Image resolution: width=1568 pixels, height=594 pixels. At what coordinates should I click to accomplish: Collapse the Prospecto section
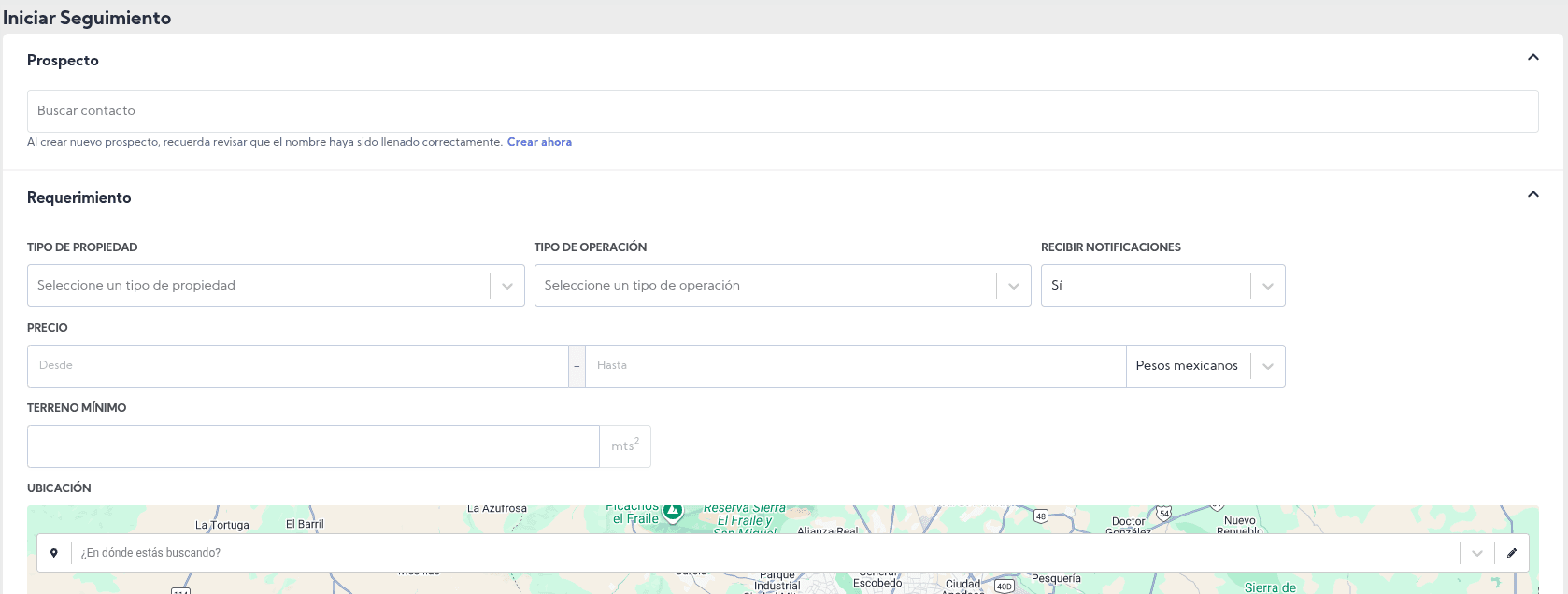click(x=1532, y=58)
